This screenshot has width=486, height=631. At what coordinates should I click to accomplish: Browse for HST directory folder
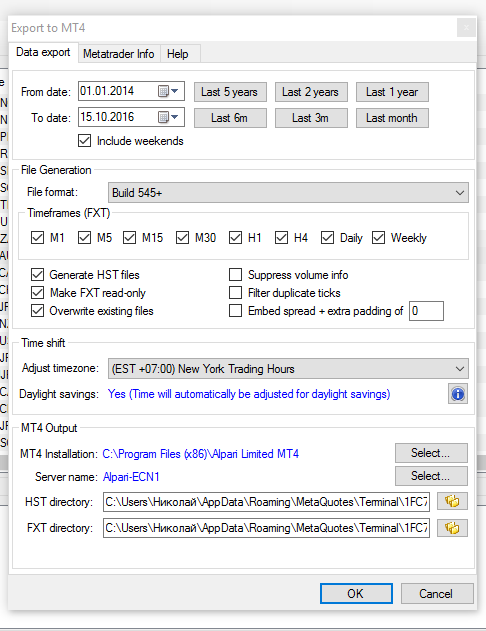pyautogui.click(x=452, y=501)
